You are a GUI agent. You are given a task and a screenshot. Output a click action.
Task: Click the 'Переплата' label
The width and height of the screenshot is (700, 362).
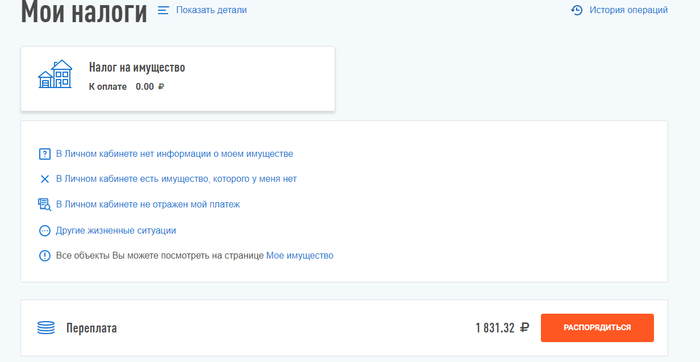click(92, 328)
